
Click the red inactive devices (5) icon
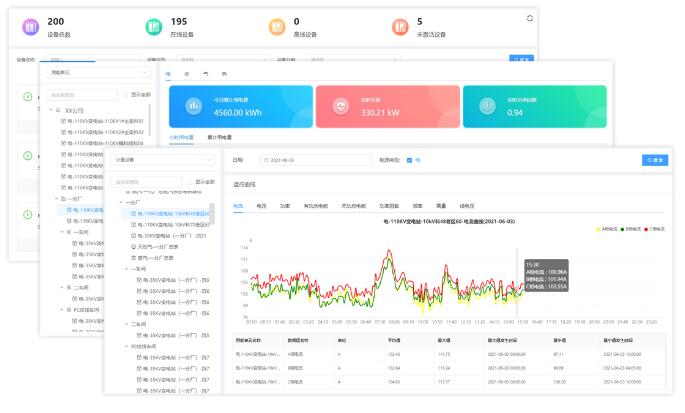click(x=400, y=26)
